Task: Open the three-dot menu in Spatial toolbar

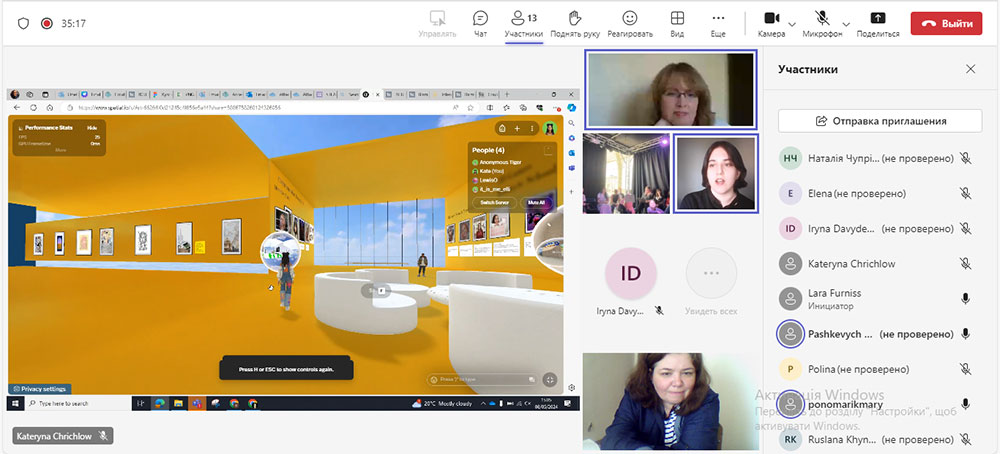Action: coord(532,129)
